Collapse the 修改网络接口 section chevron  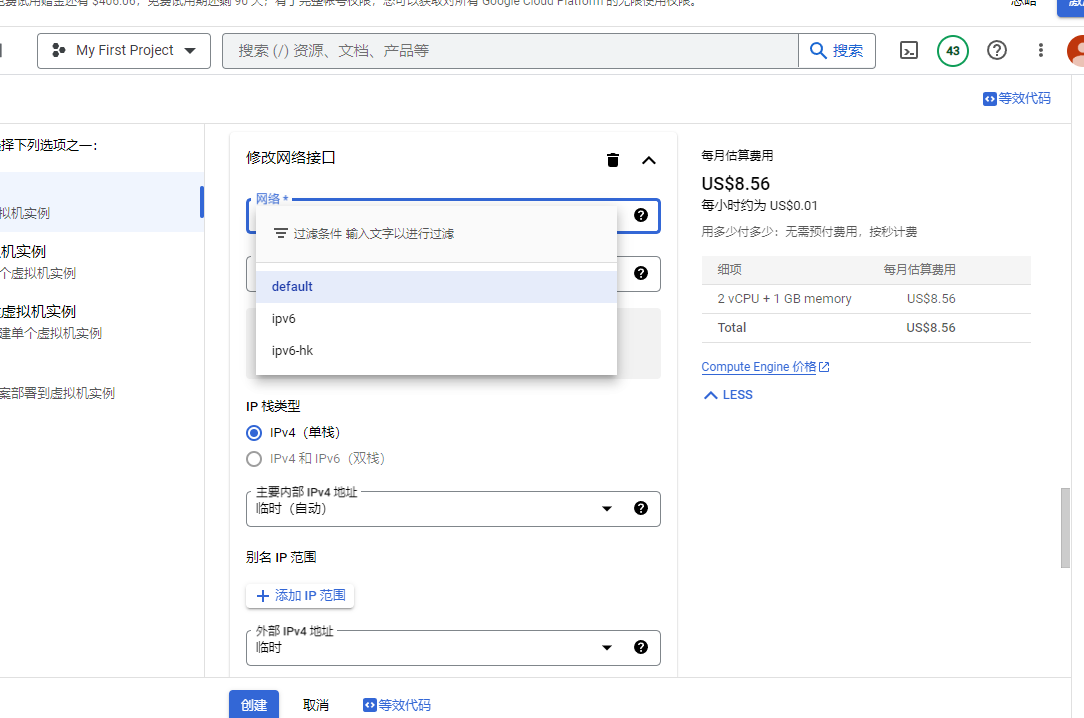[x=649, y=160]
